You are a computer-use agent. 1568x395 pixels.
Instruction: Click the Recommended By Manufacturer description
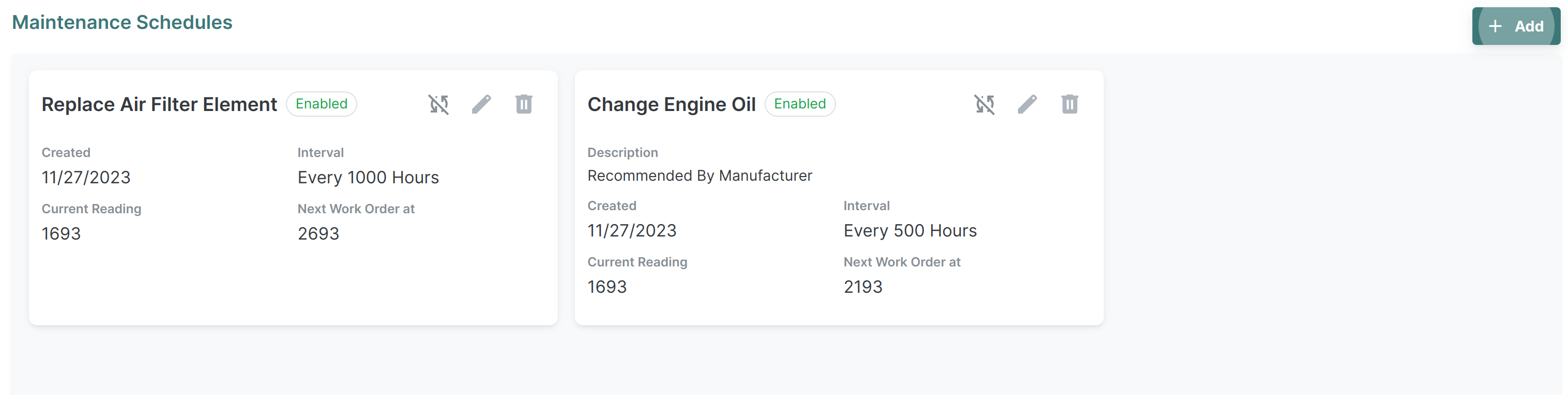pyautogui.click(x=699, y=176)
